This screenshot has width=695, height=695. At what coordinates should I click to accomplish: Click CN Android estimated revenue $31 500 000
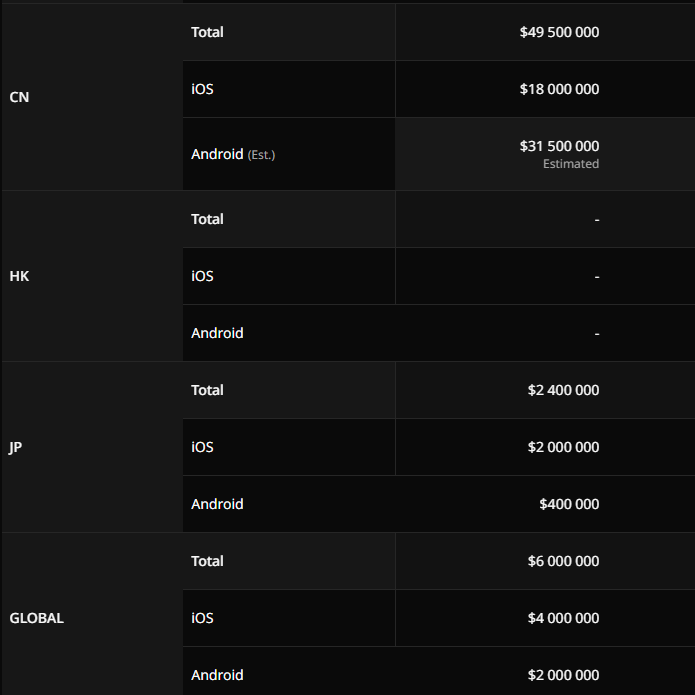click(x=559, y=146)
